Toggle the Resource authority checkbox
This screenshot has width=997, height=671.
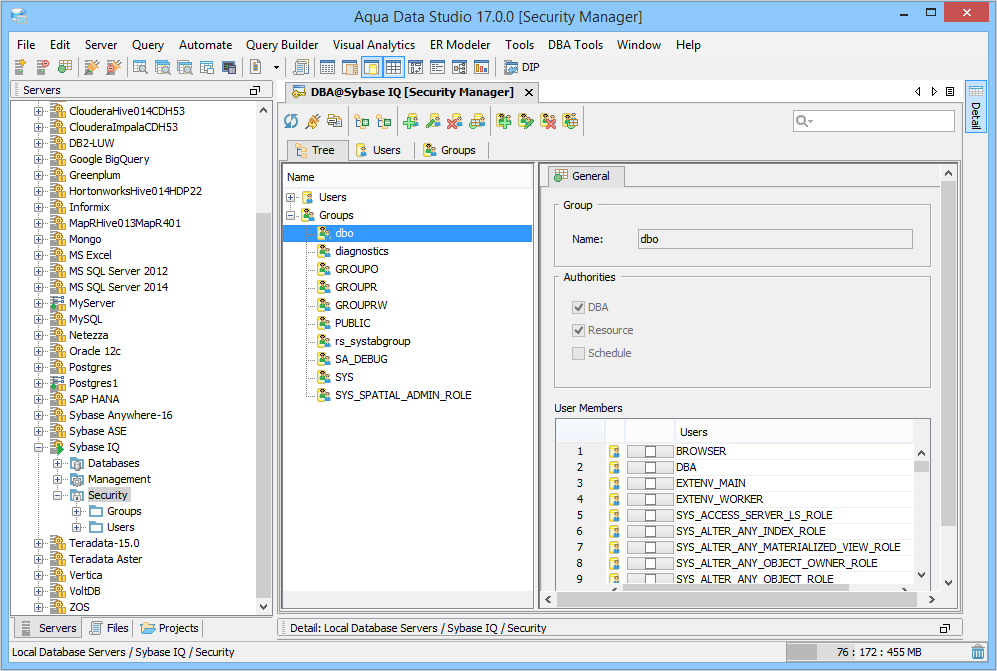578,330
